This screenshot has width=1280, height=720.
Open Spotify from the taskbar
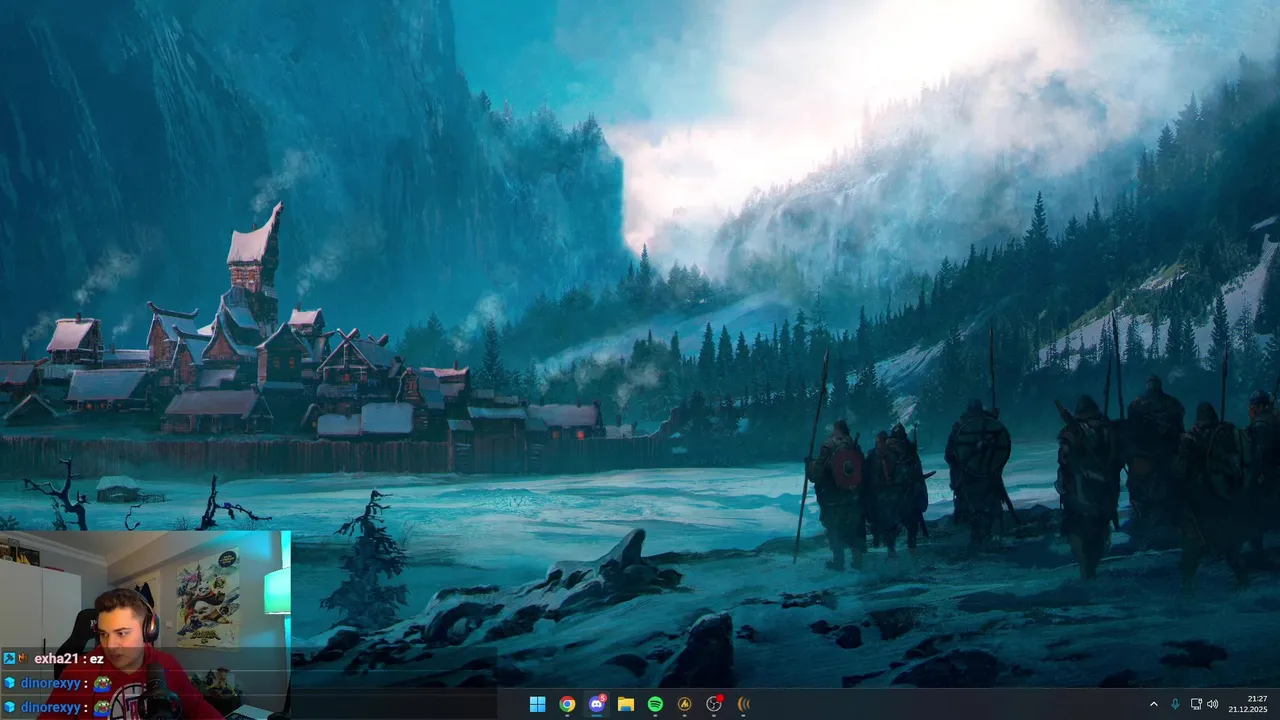pyautogui.click(x=655, y=704)
